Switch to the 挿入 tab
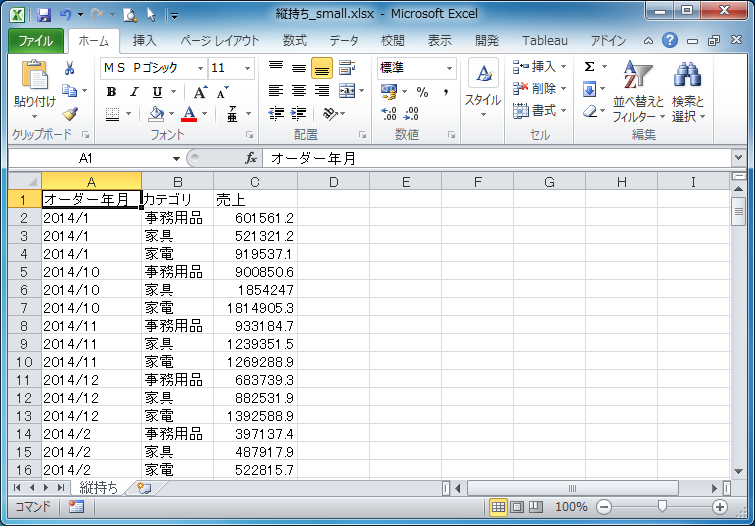The width and height of the screenshot is (755, 526). (x=144, y=41)
